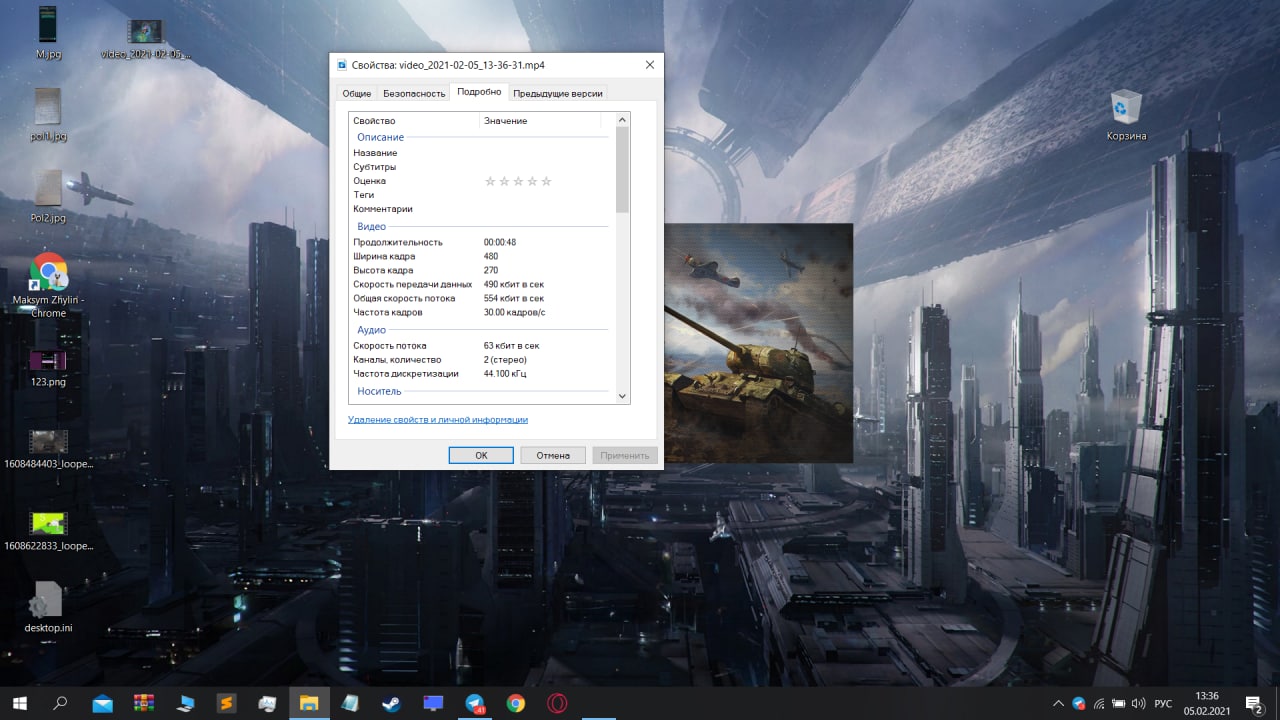The image size is (1280, 720).
Task: Click the OK button
Action: coord(481,455)
